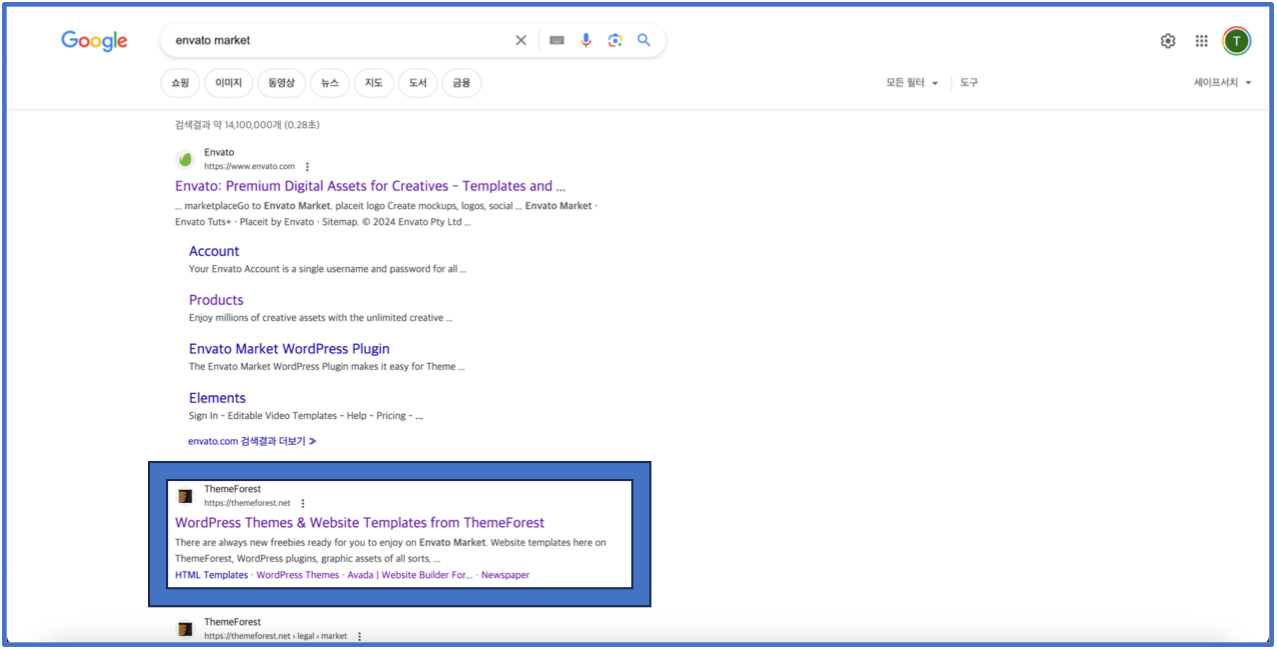The width and height of the screenshot is (1277, 650).
Task: Open Envato: Premium Digital Assets for Creatives result
Action: pyautogui.click(x=370, y=186)
